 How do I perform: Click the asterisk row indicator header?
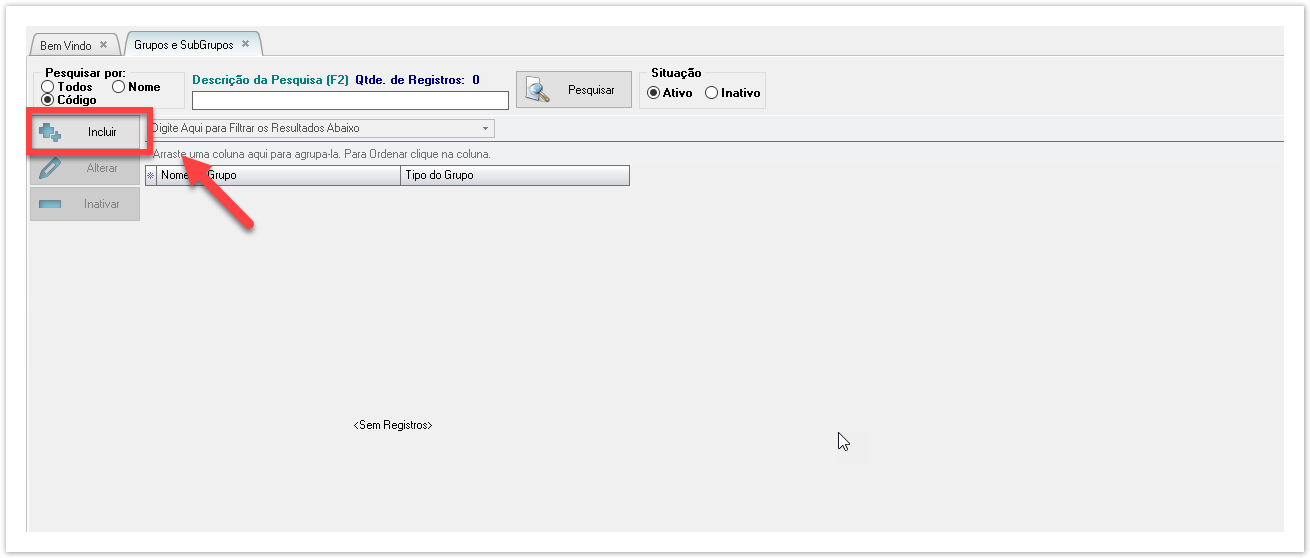point(151,175)
